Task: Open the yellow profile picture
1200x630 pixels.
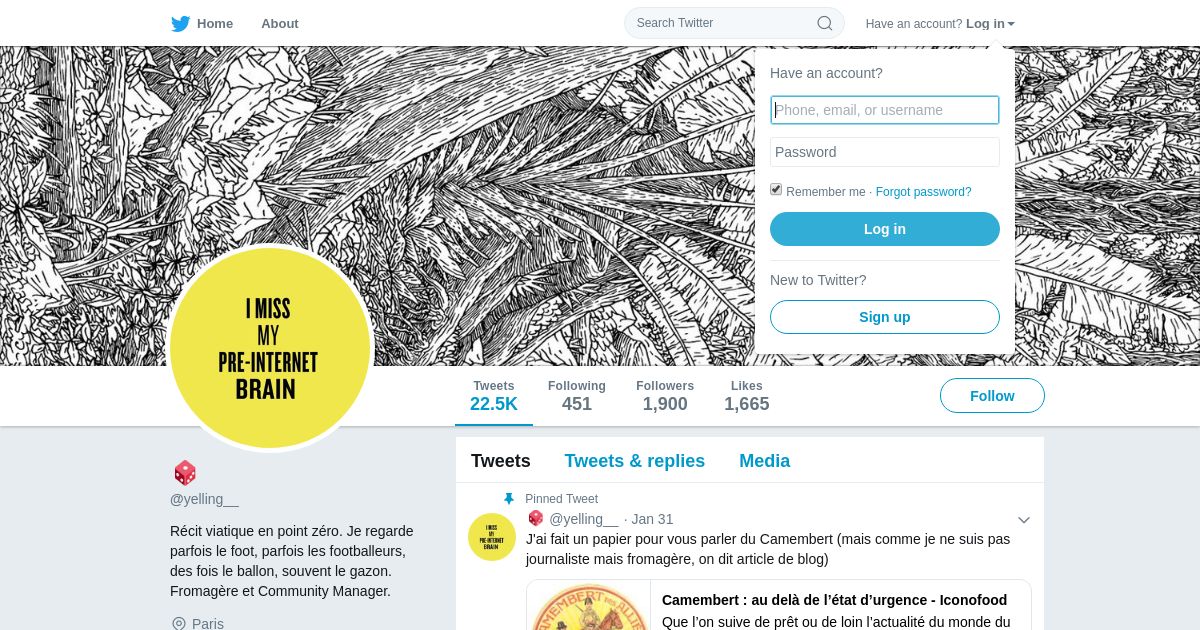Action: 270,348
